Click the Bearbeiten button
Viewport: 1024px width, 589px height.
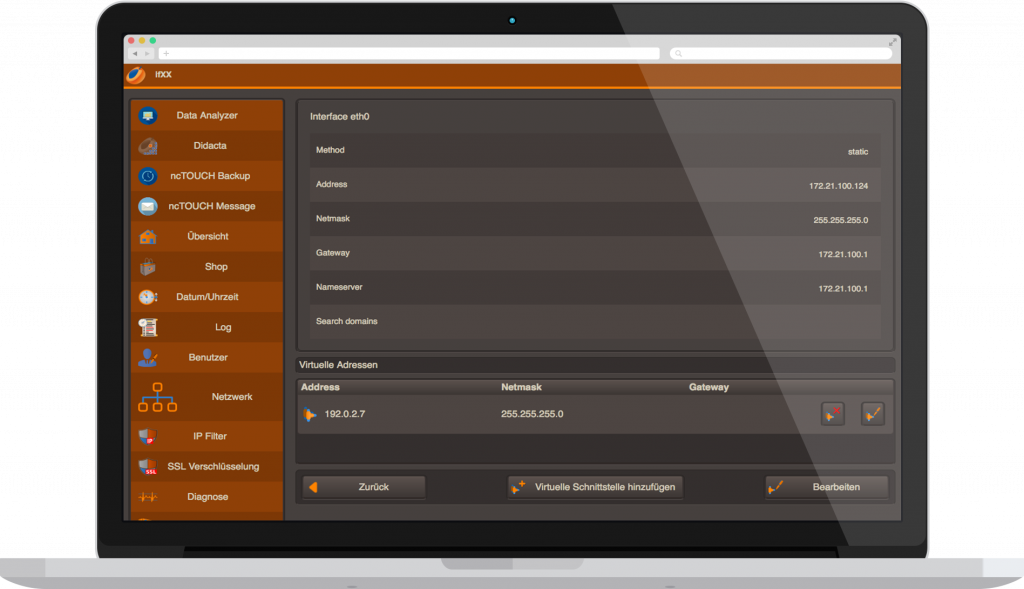pyautogui.click(x=827, y=487)
